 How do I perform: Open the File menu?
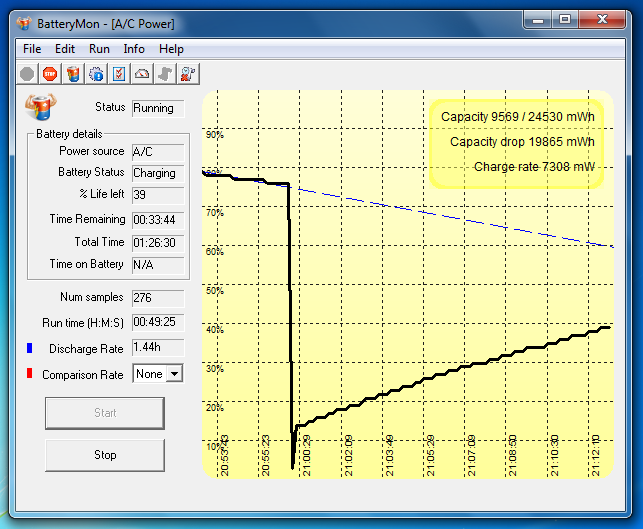(32, 49)
